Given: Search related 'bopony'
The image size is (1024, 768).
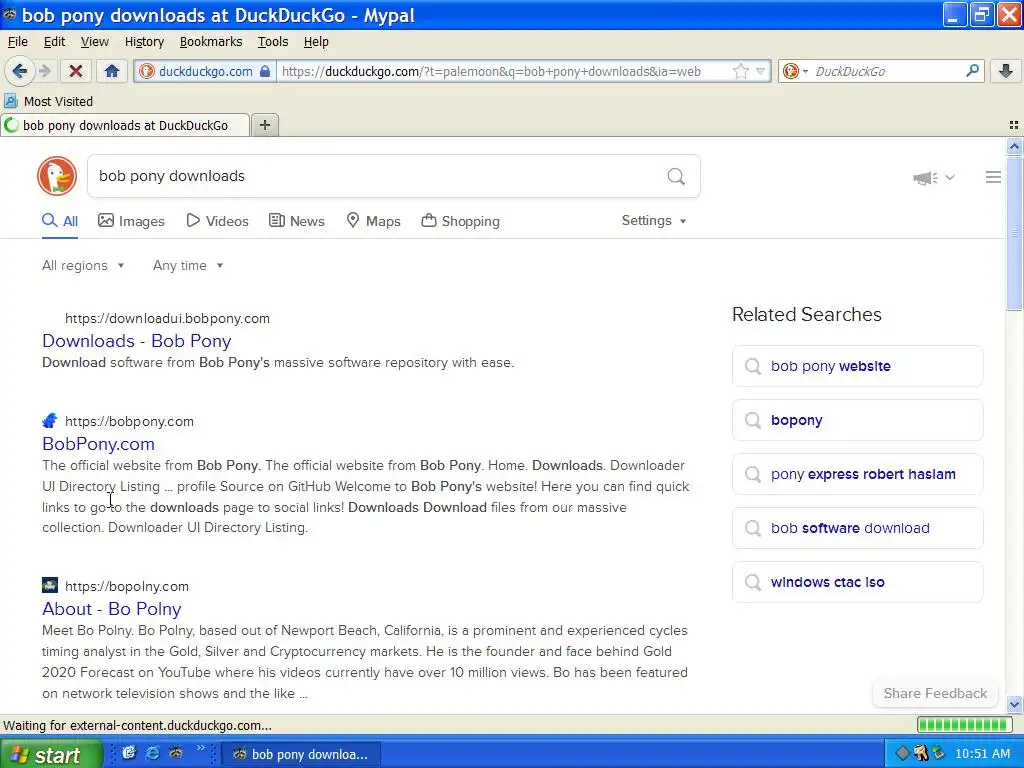Looking at the screenshot, I should click(857, 420).
